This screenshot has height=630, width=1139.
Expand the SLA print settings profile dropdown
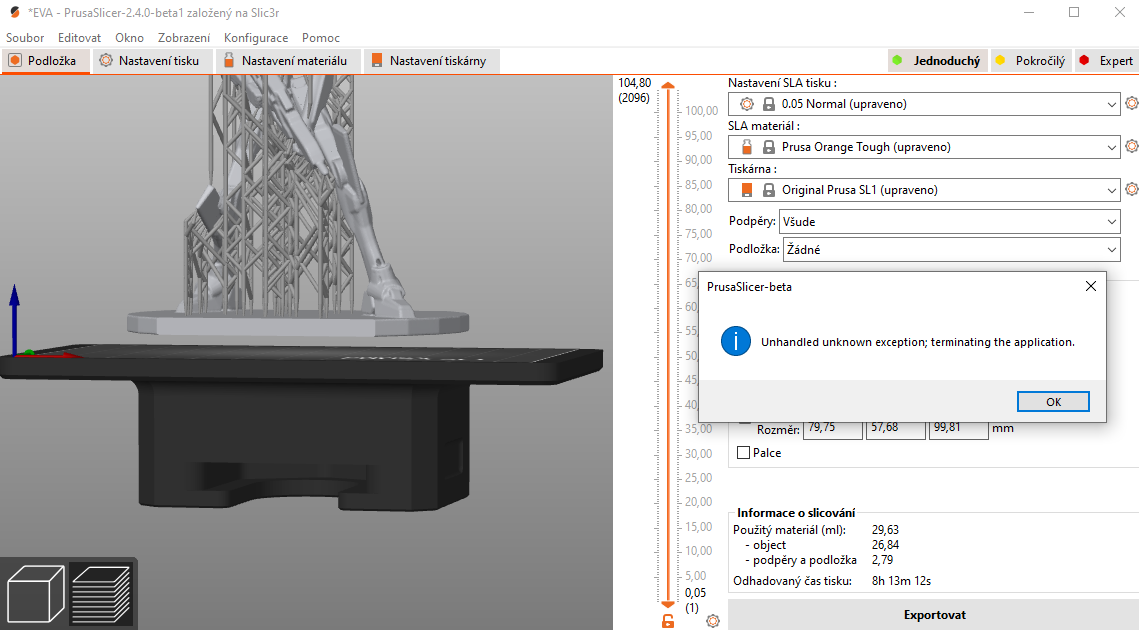tap(1111, 104)
